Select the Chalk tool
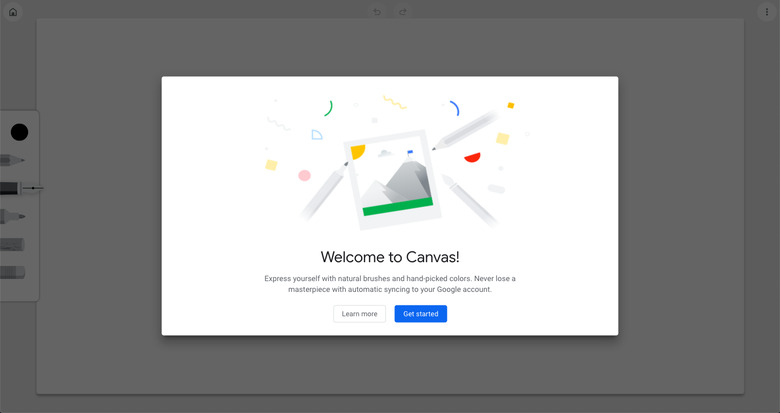 coord(12,244)
